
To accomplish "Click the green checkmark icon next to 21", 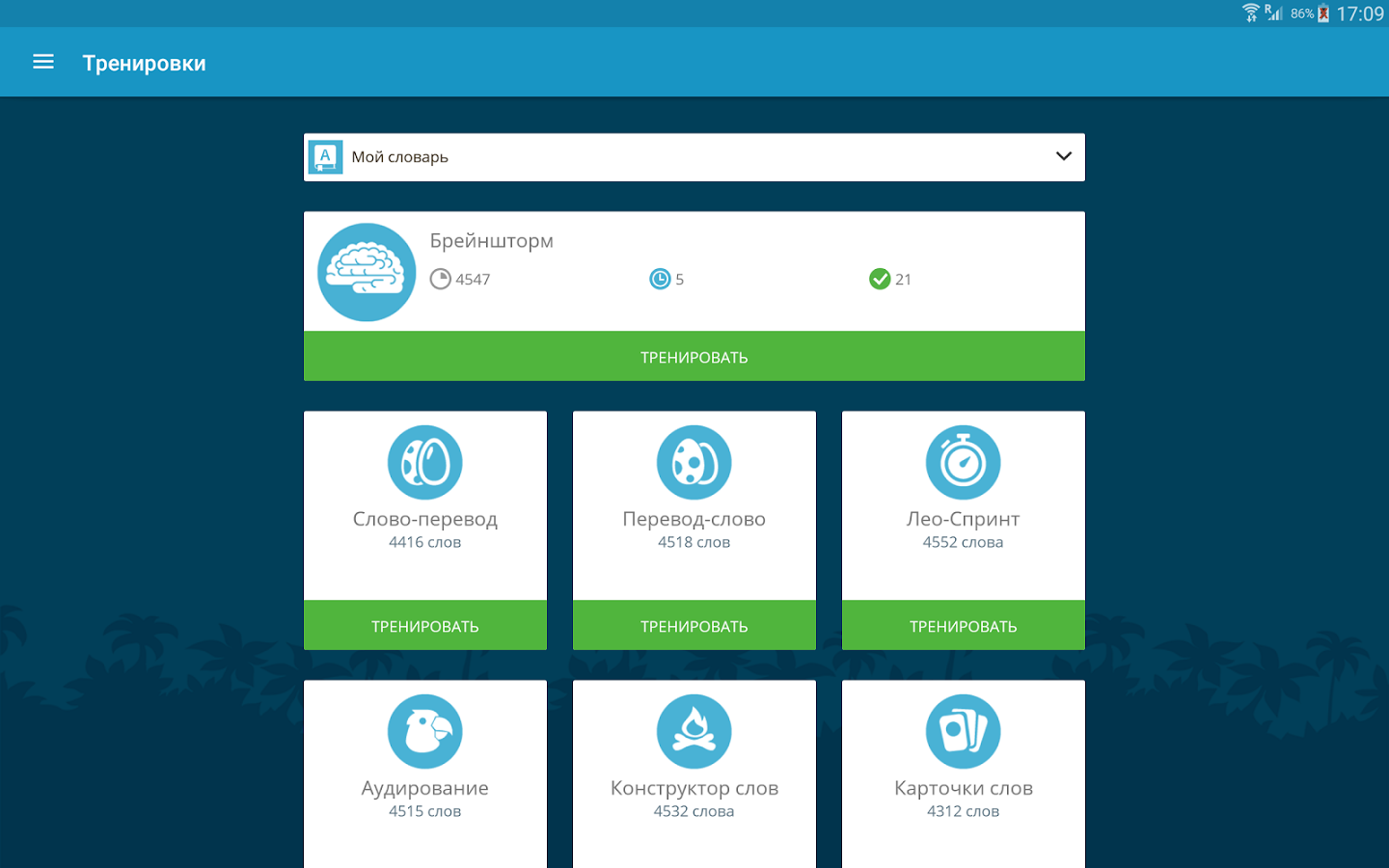I will [880, 279].
